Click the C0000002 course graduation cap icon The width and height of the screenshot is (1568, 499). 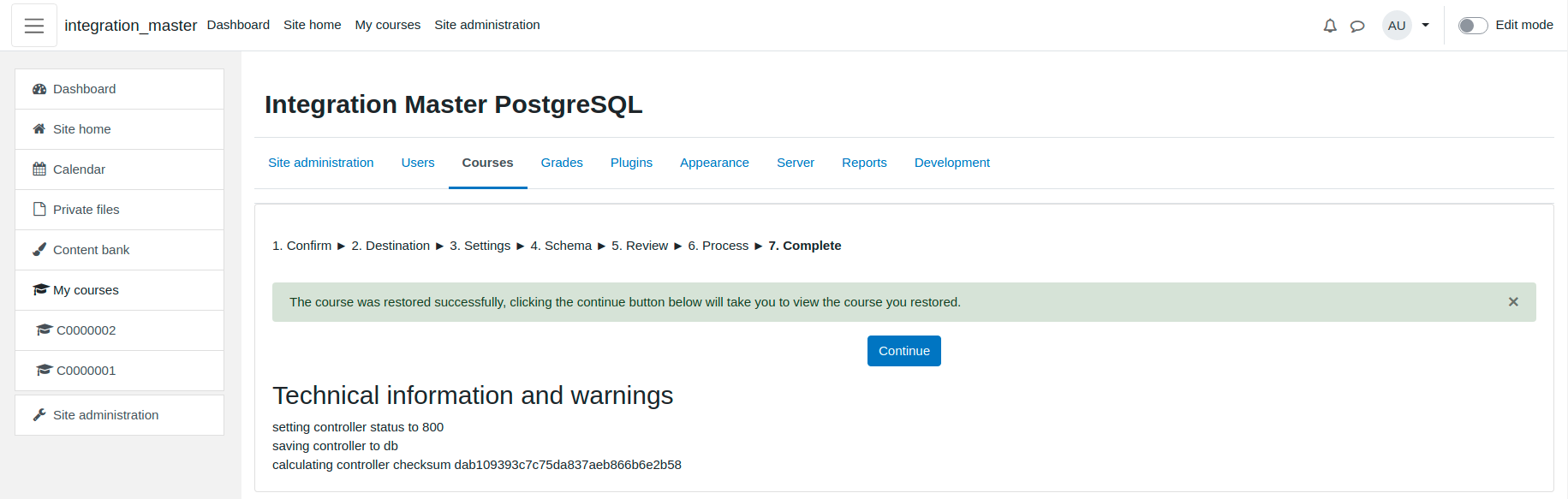45,330
